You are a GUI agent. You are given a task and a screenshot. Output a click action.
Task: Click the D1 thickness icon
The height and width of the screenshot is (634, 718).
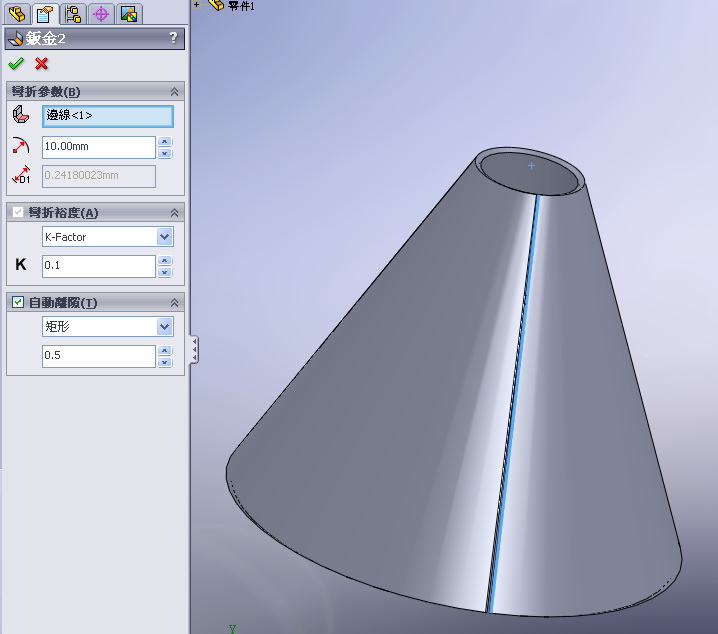click(21, 175)
